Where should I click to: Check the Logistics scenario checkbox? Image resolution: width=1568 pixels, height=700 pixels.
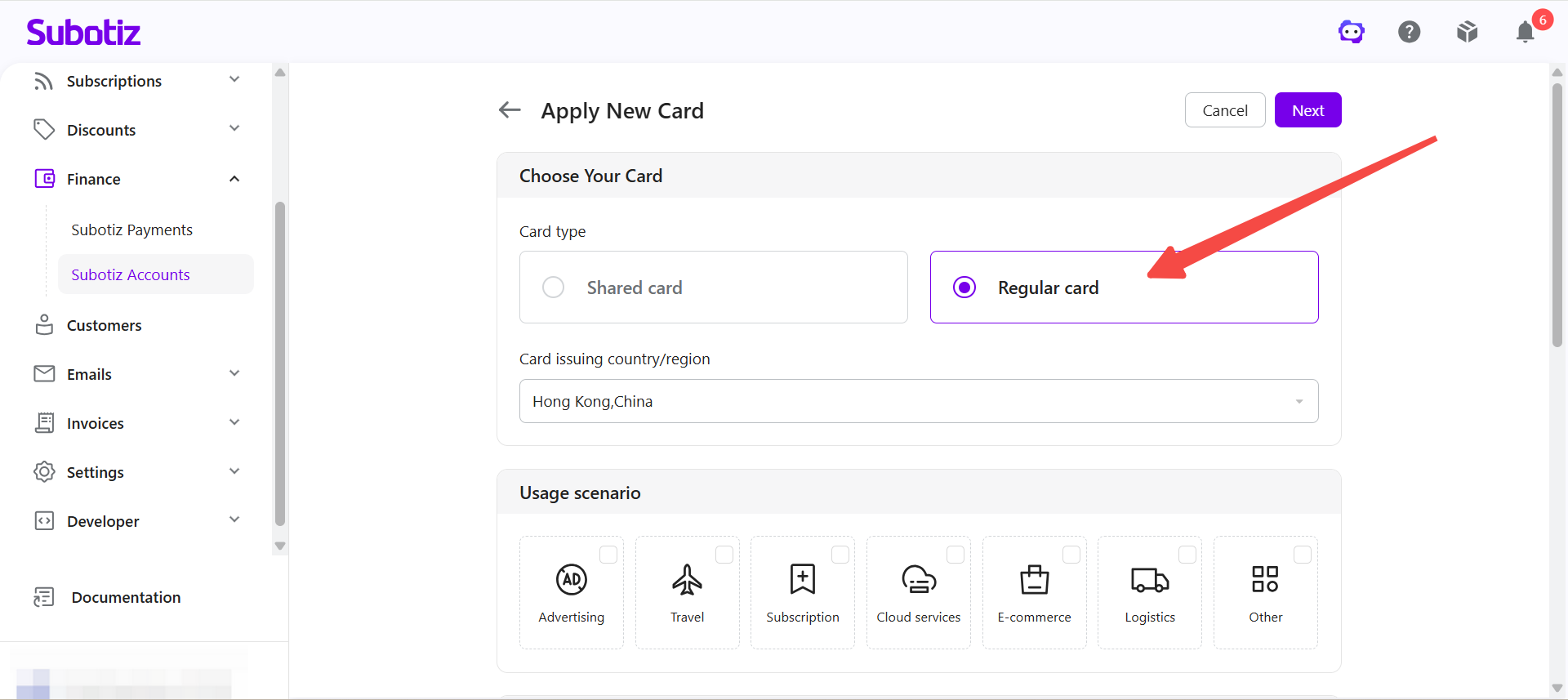click(x=1187, y=555)
